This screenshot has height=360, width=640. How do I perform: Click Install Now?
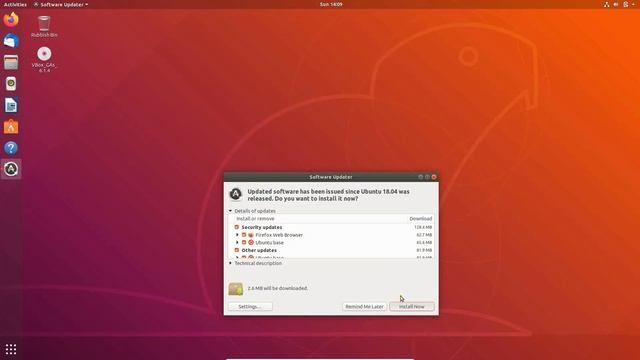tap(412, 307)
